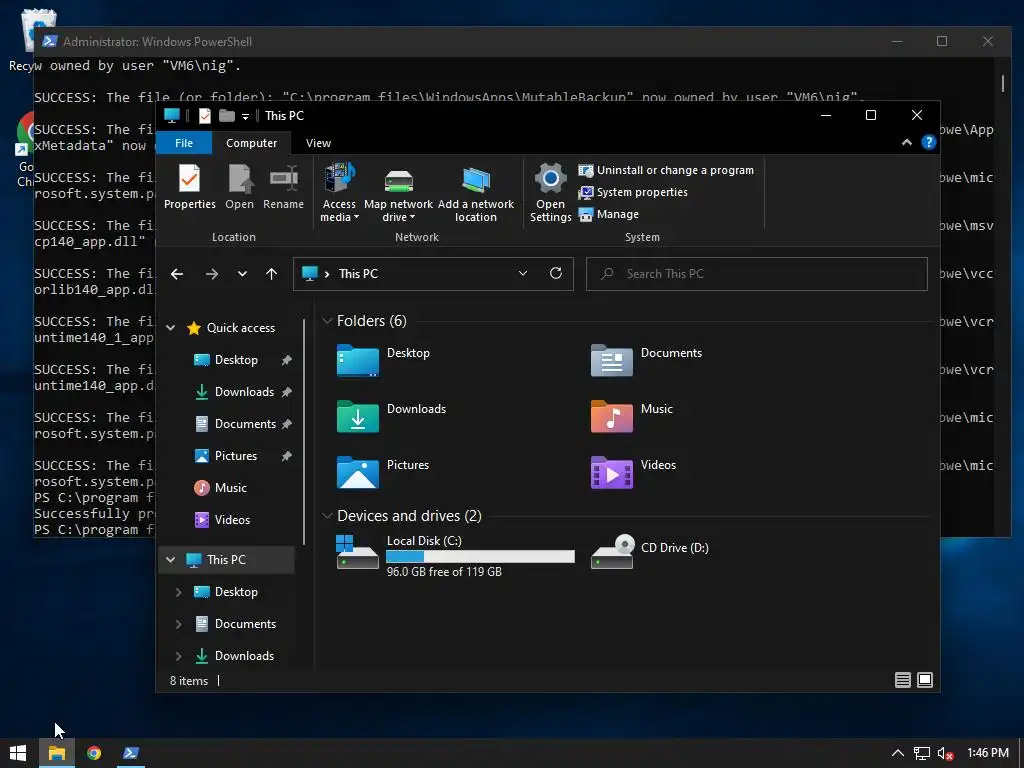The width and height of the screenshot is (1024, 768).
Task: Collapse the Folders (6) group
Action: (x=327, y=321)
